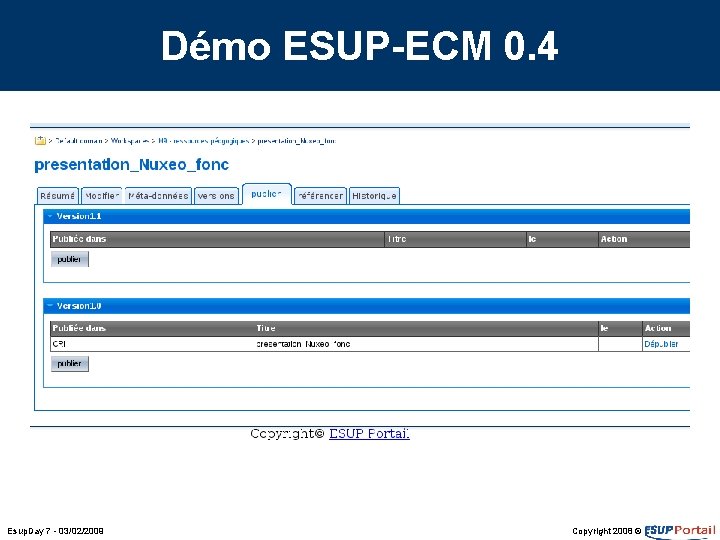
Task: Go to the Workspaces breadcrumb link
Action: tap(130, 141)
